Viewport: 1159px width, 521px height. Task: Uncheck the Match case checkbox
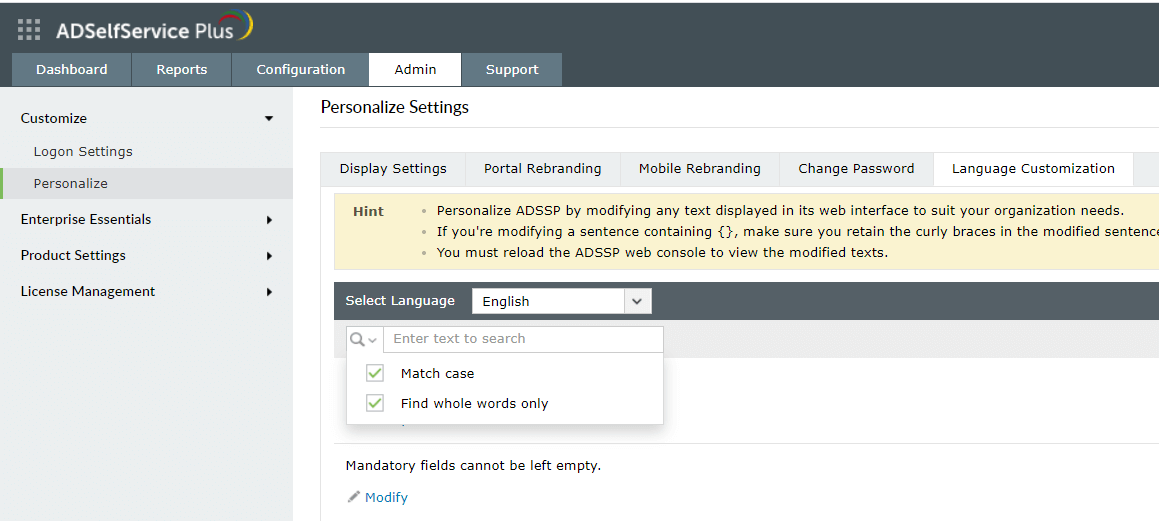click(375, 373)
